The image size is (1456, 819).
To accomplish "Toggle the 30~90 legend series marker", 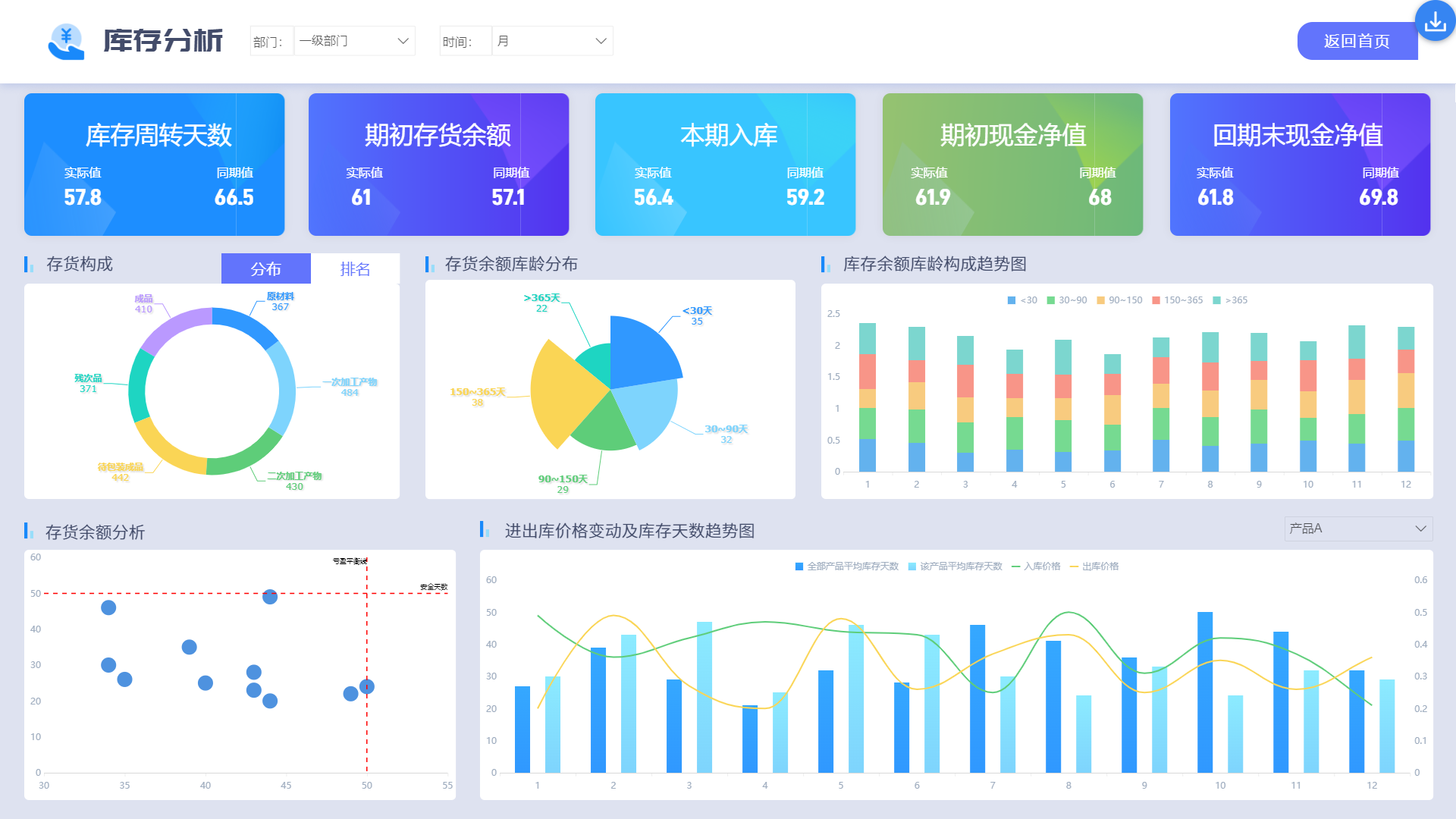I will (x=1051, y=300).
